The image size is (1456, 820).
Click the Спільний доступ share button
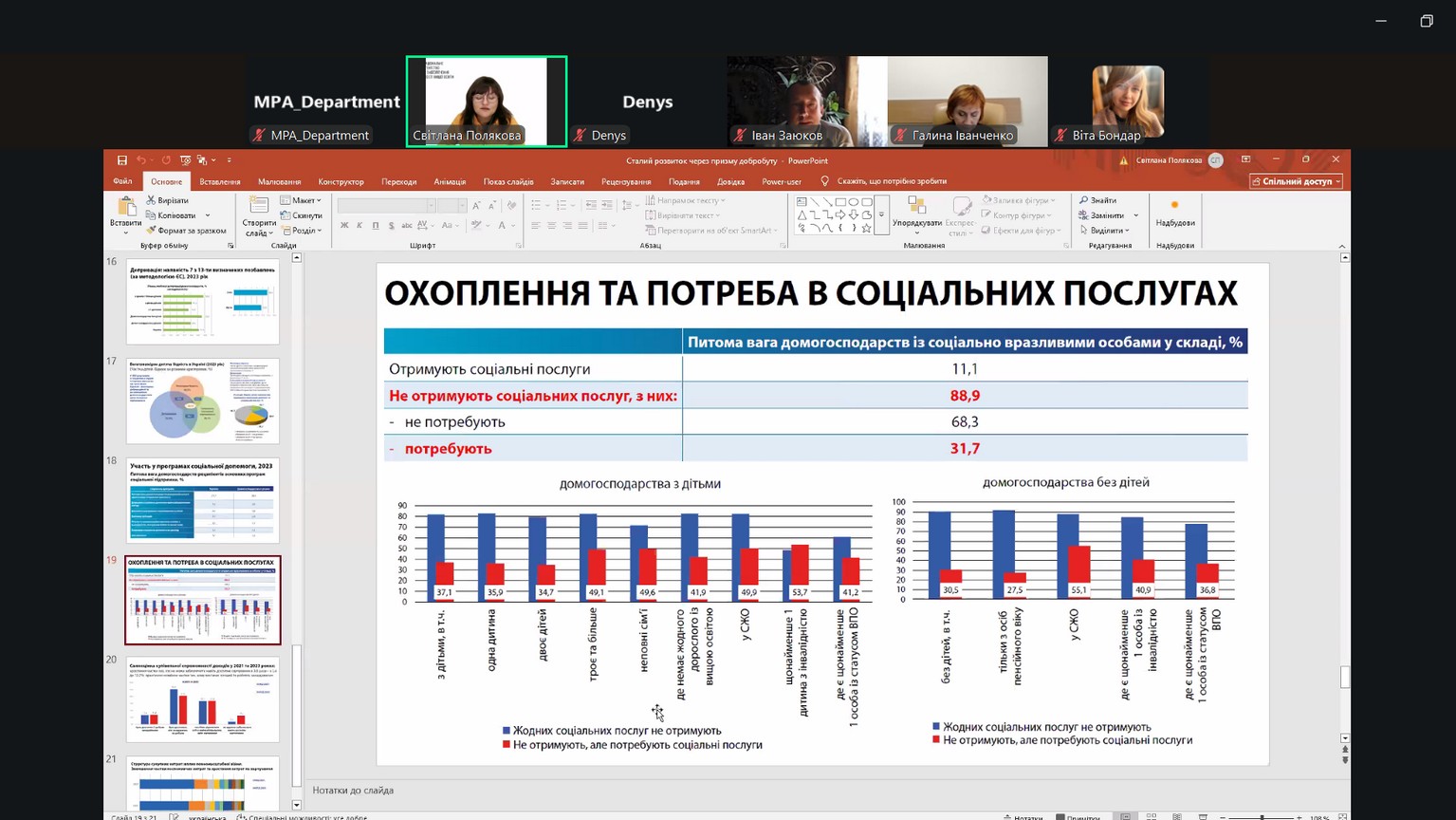tap(1296, 181)
